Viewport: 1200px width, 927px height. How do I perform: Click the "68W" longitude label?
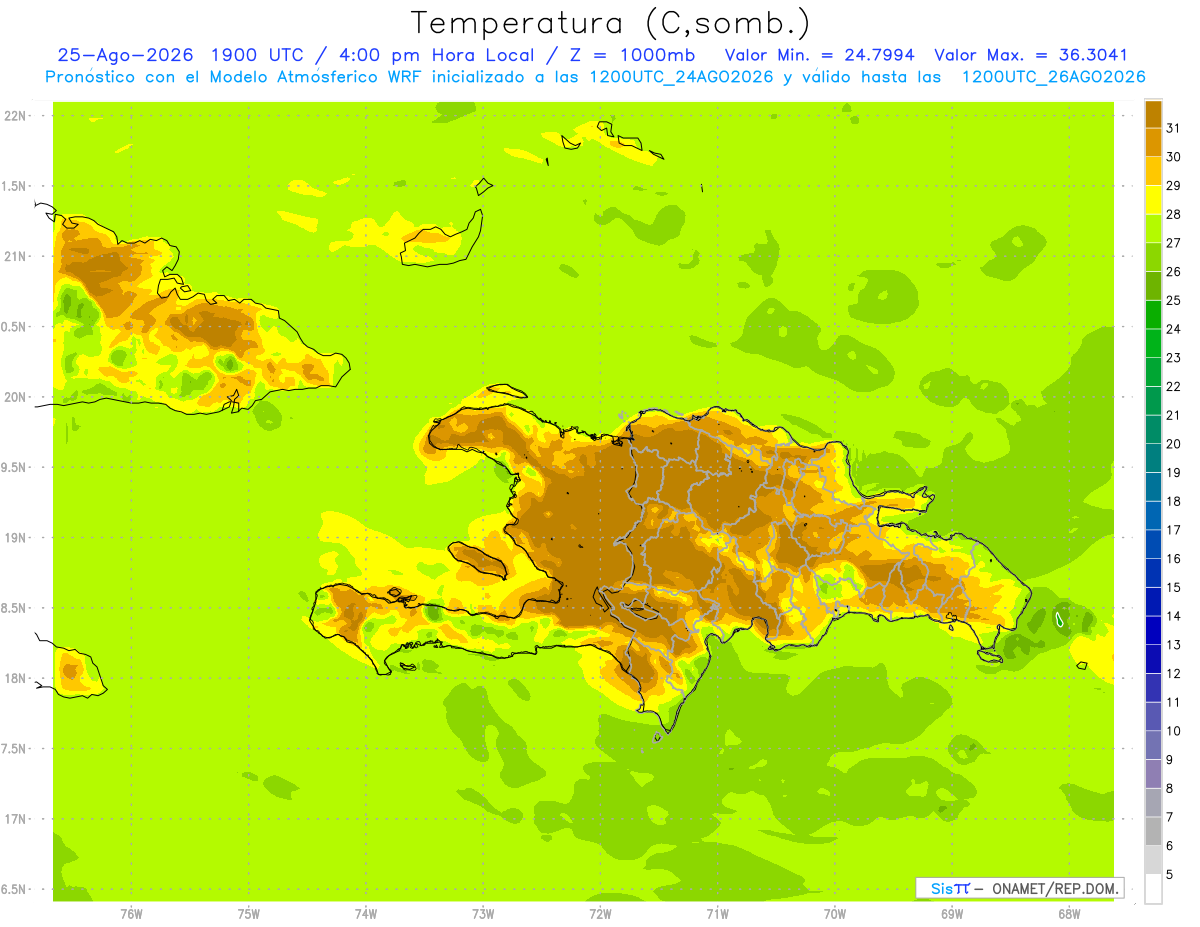(1069, 914)
